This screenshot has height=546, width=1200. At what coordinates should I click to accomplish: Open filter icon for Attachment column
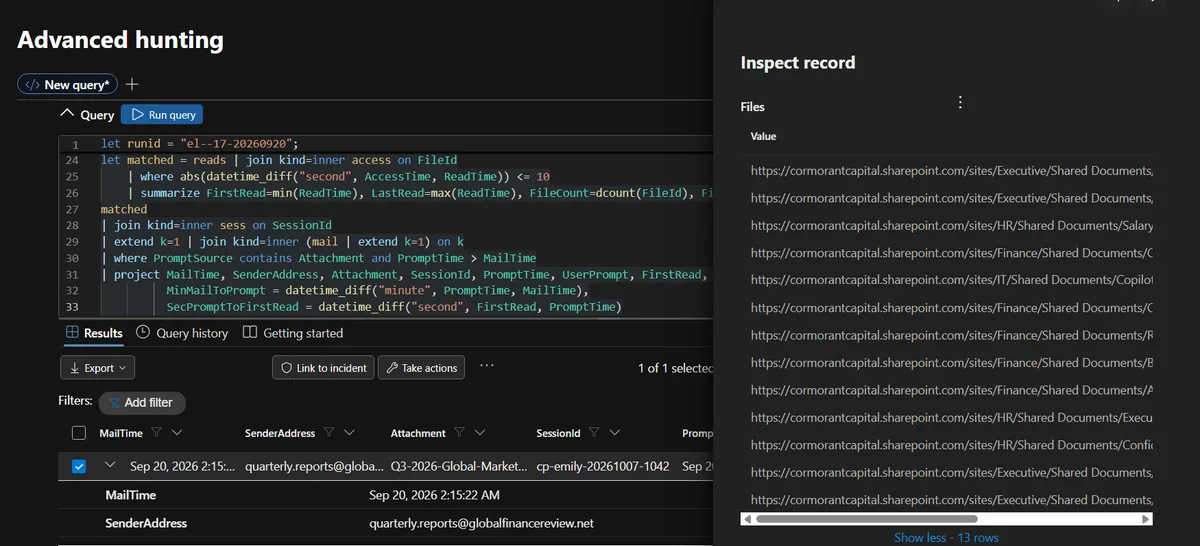(x=459, y=433)
